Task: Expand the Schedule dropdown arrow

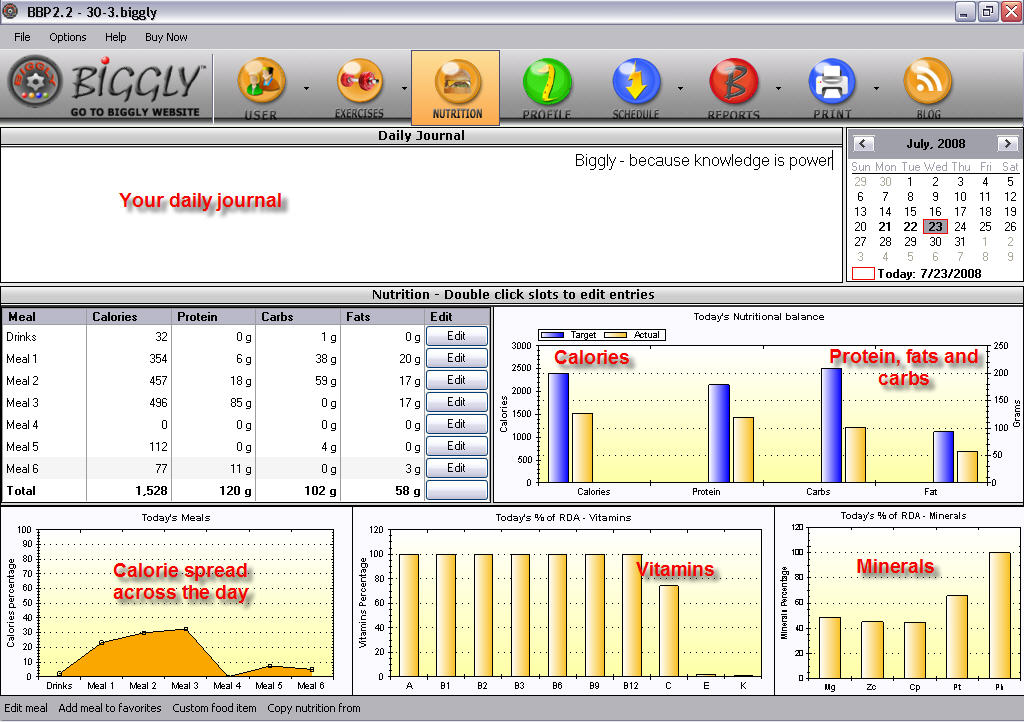Action: pyautogui.click(x=680, y=88)
